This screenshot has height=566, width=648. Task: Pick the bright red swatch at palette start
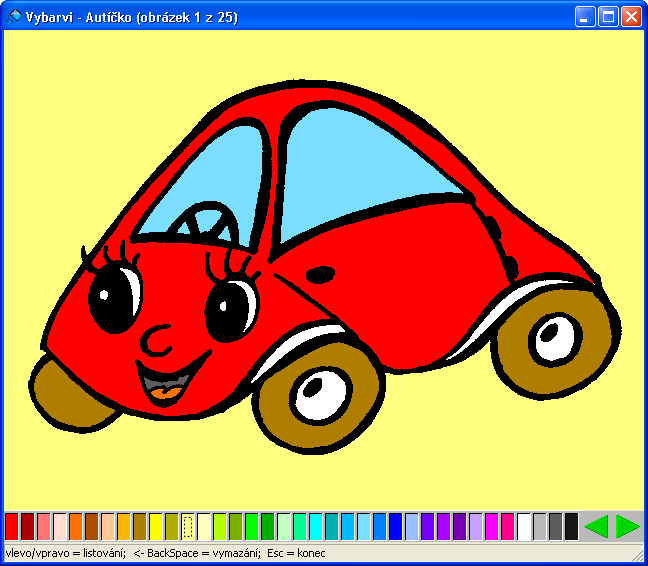12,526
